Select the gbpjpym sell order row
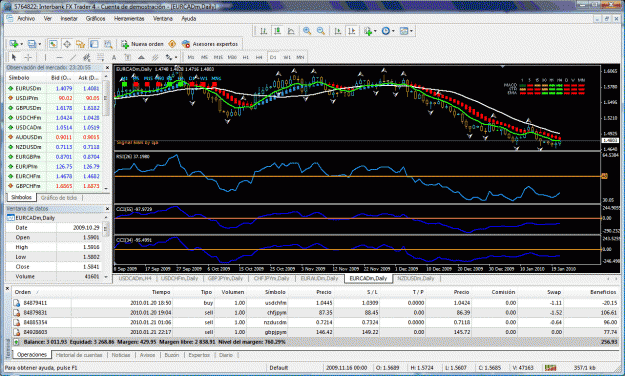 tap(315, 332)
